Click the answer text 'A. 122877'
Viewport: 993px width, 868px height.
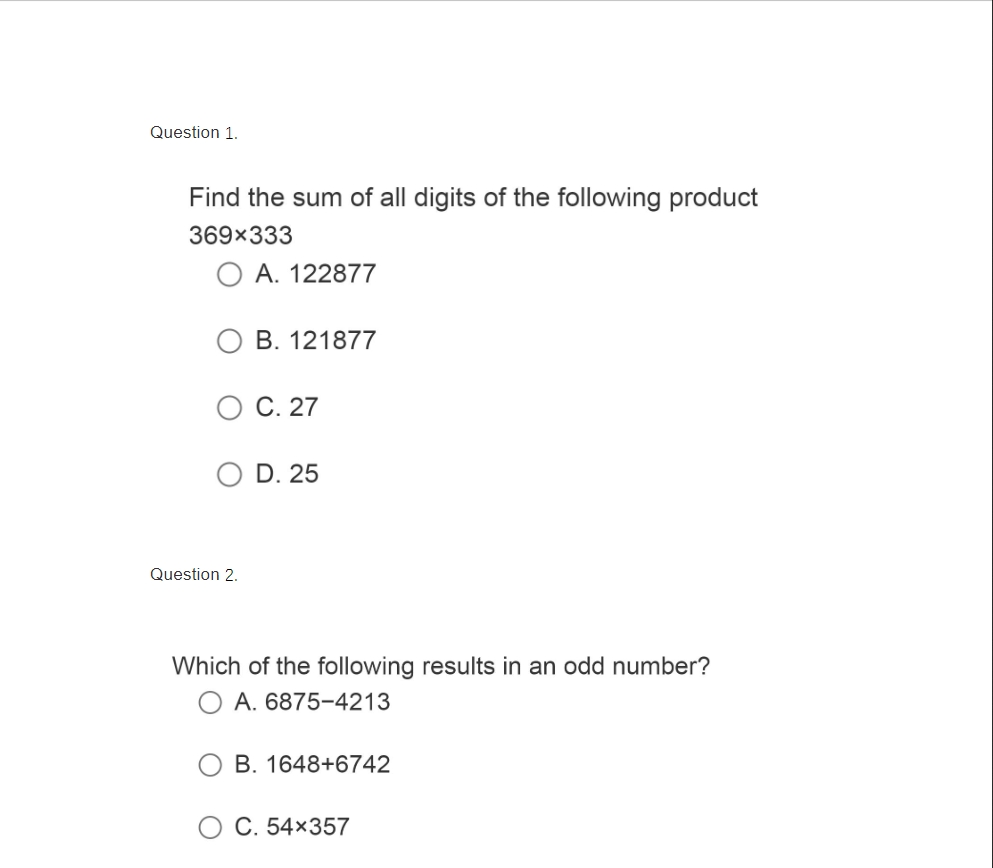pyautogui.click(x=315, y=274)
